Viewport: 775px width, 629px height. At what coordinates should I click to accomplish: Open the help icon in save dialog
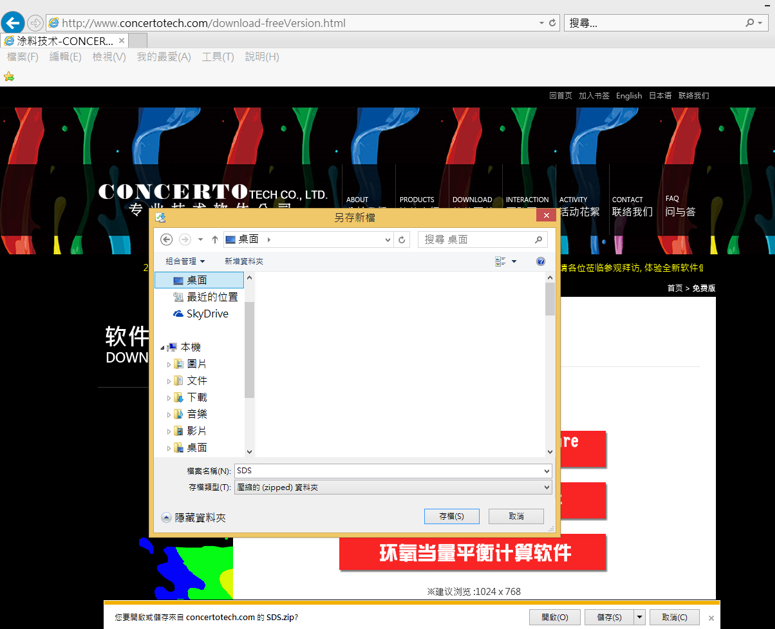coord(541,262)
